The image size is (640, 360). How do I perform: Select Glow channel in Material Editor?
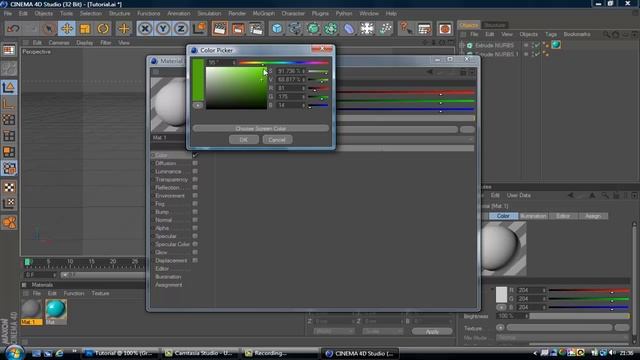tap(161, 252)
